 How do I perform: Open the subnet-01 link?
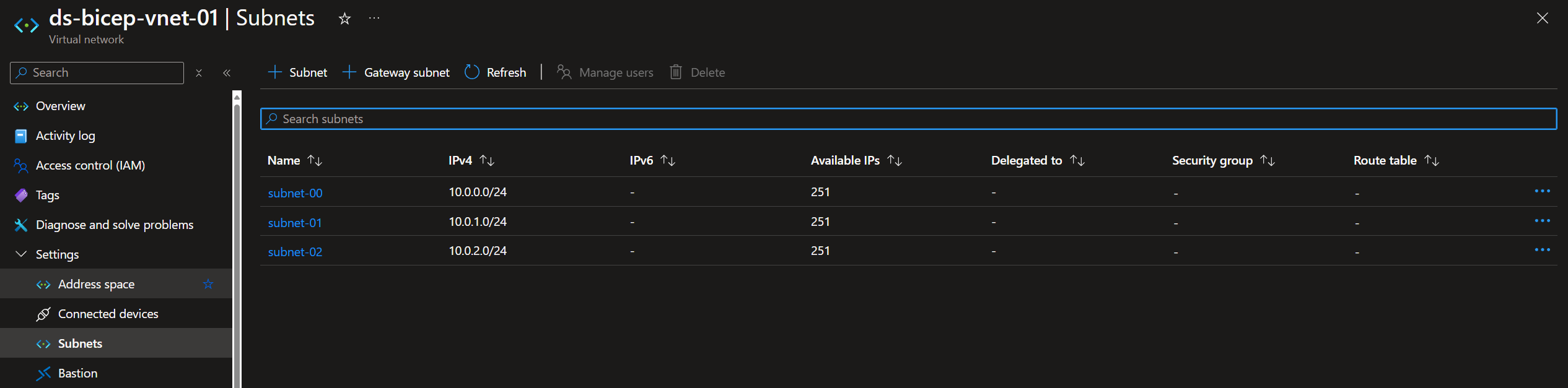[x=295, y=223]
